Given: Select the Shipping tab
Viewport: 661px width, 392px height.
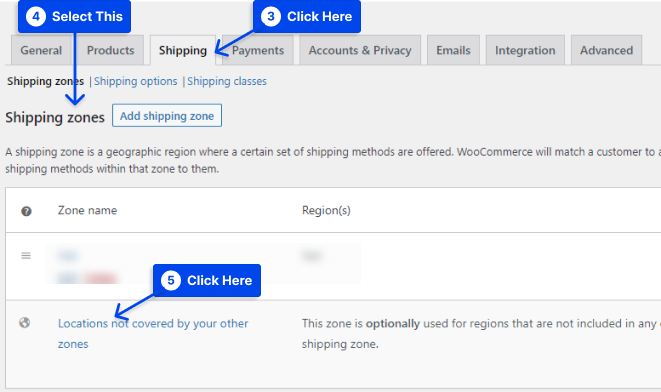Looking at the screenshot, I should pos(183,50).
